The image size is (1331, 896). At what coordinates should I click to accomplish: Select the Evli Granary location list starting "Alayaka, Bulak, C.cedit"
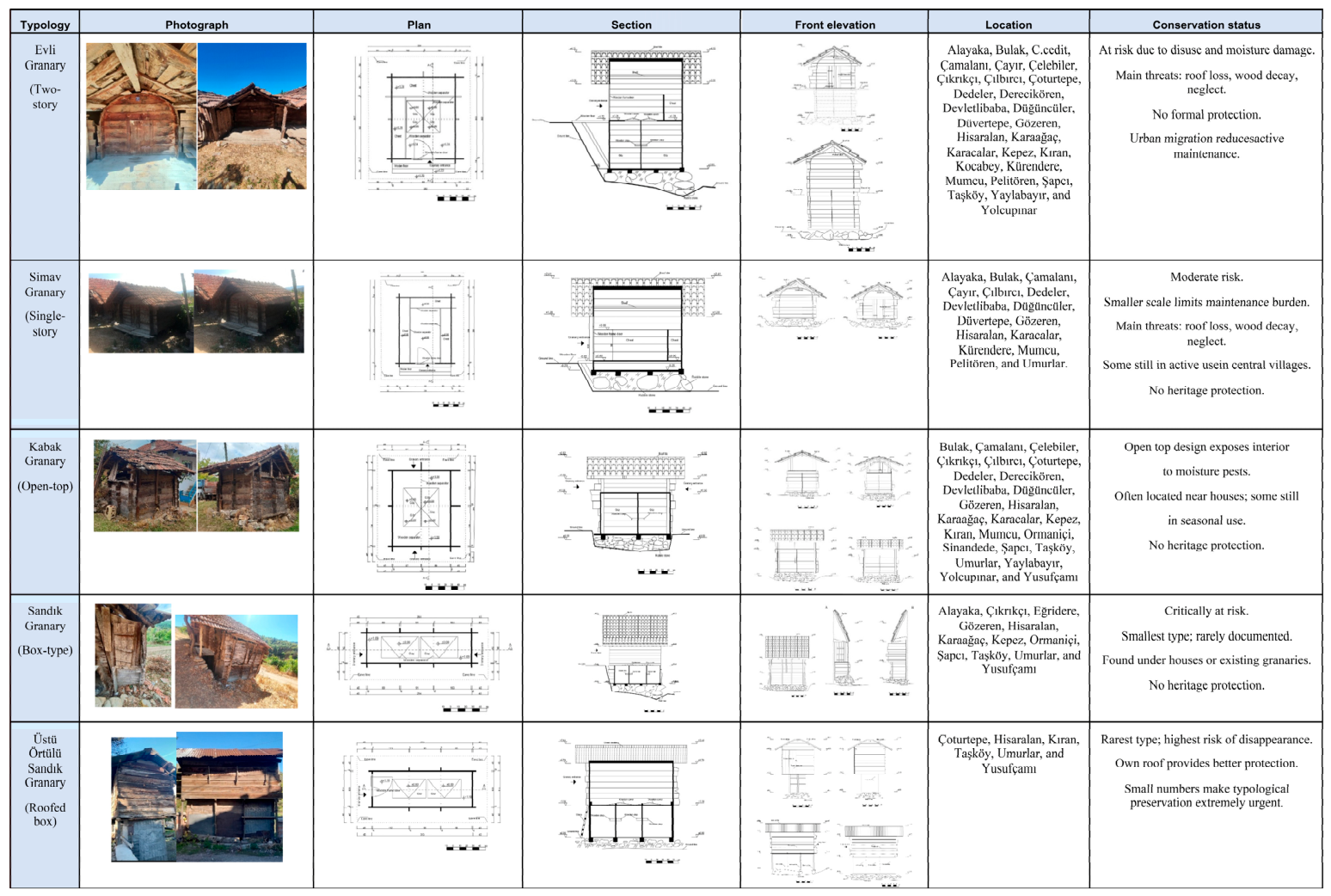click(x=1009, y=130)
